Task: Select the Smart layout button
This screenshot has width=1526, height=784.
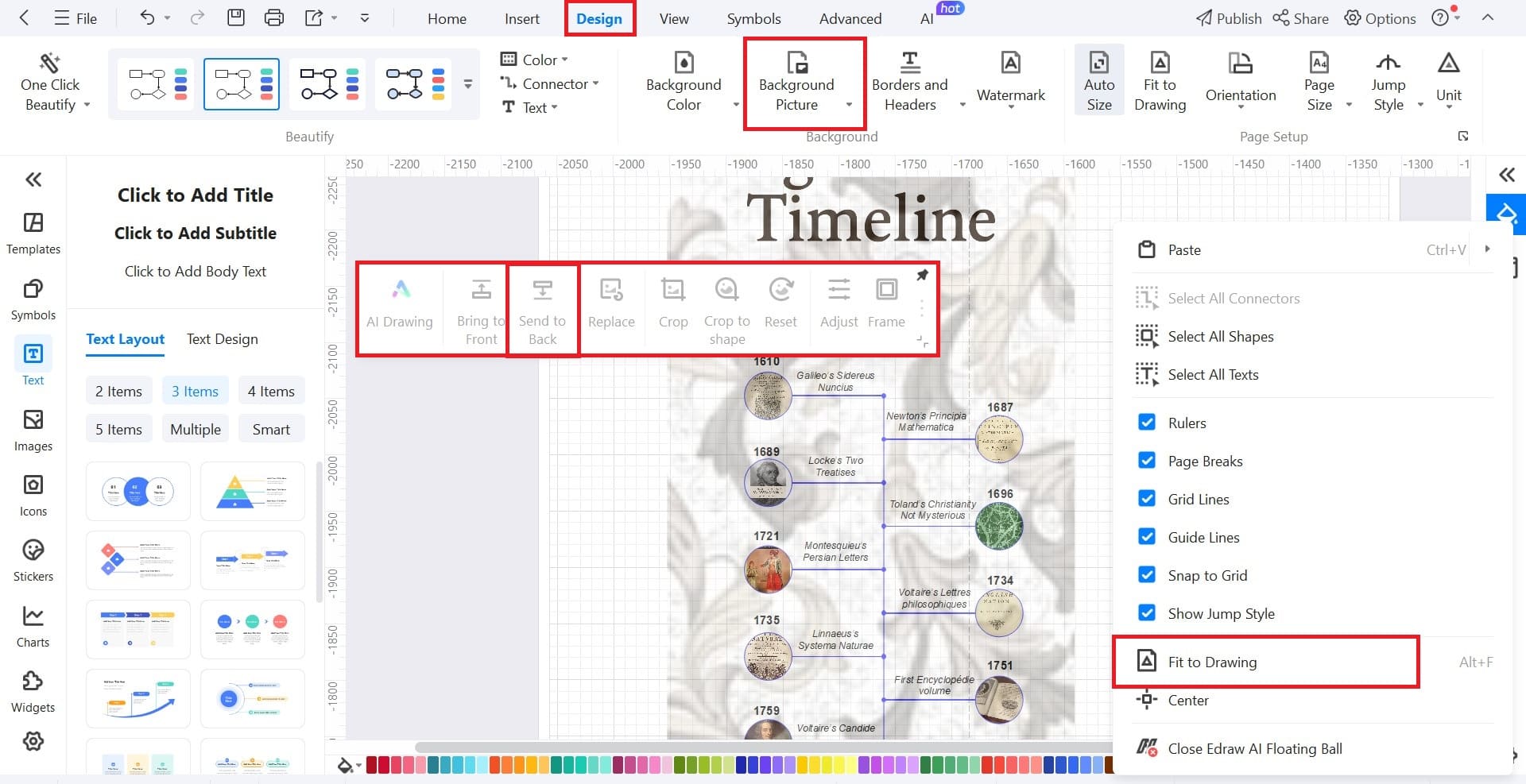Action: click(271, 429)
